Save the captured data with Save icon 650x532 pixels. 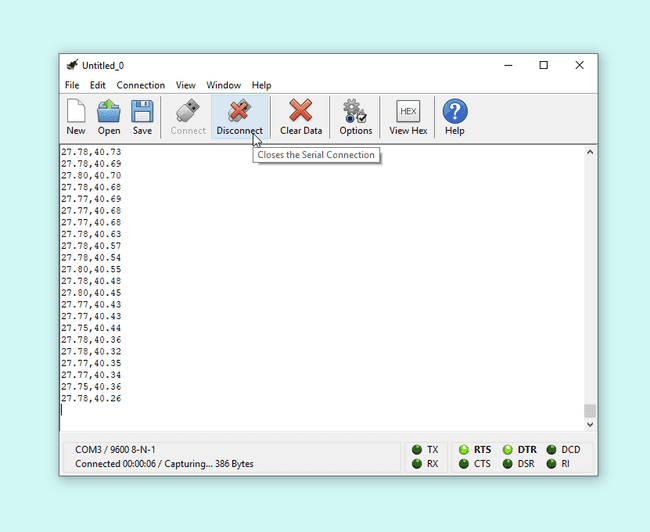(142, 116)
